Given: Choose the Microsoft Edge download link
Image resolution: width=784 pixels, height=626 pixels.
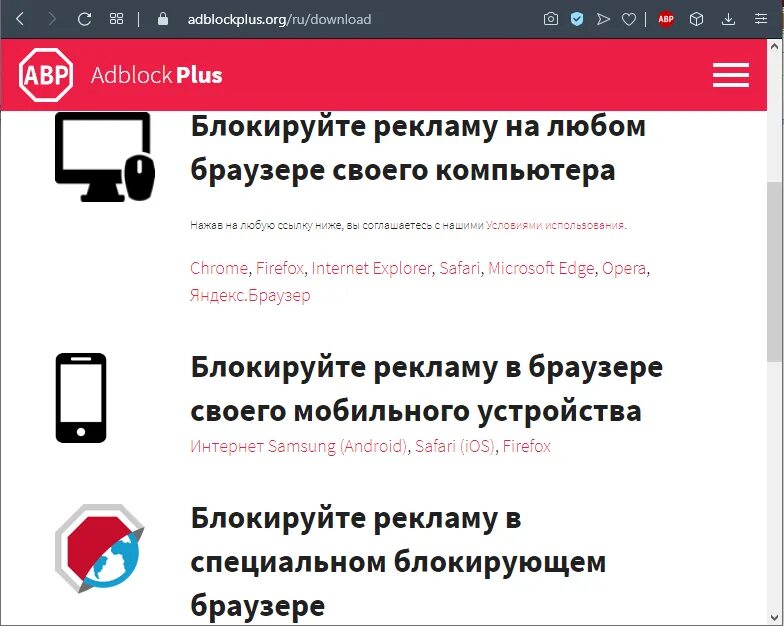Looking at the screenshot, I should point(541,268).
